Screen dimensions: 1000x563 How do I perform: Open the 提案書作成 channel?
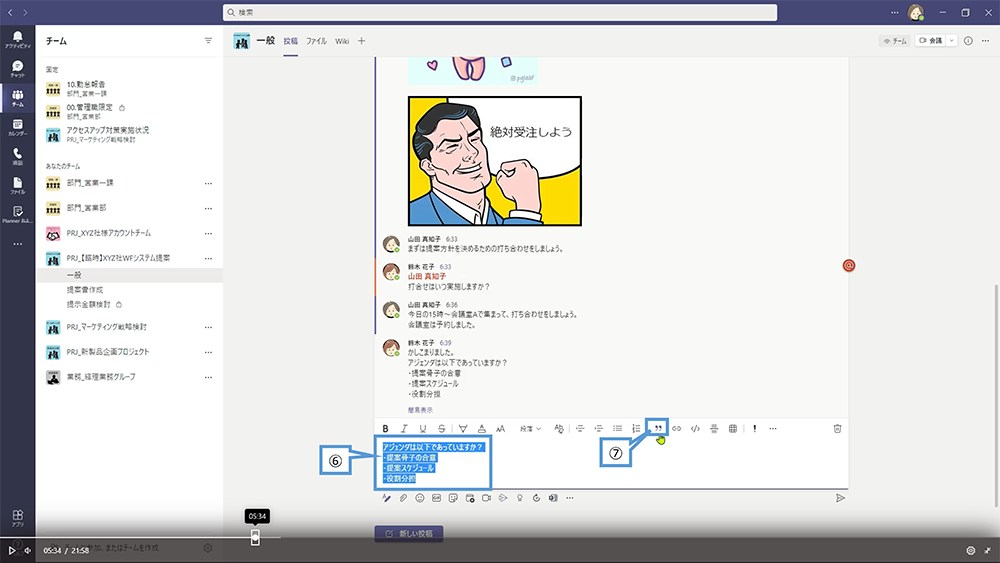[85, 289]
